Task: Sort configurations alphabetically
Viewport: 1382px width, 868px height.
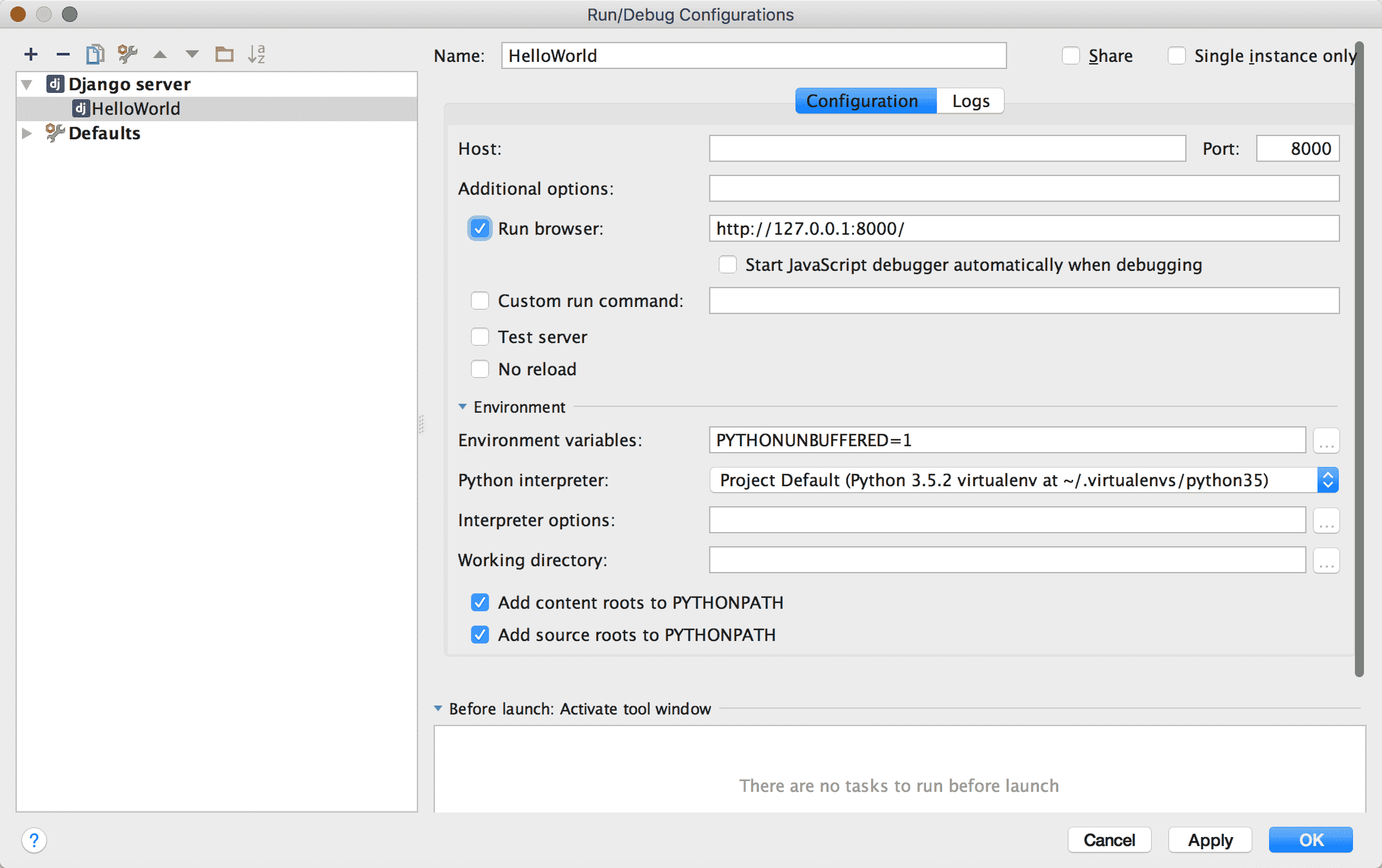Action: (x=257, y=54)
